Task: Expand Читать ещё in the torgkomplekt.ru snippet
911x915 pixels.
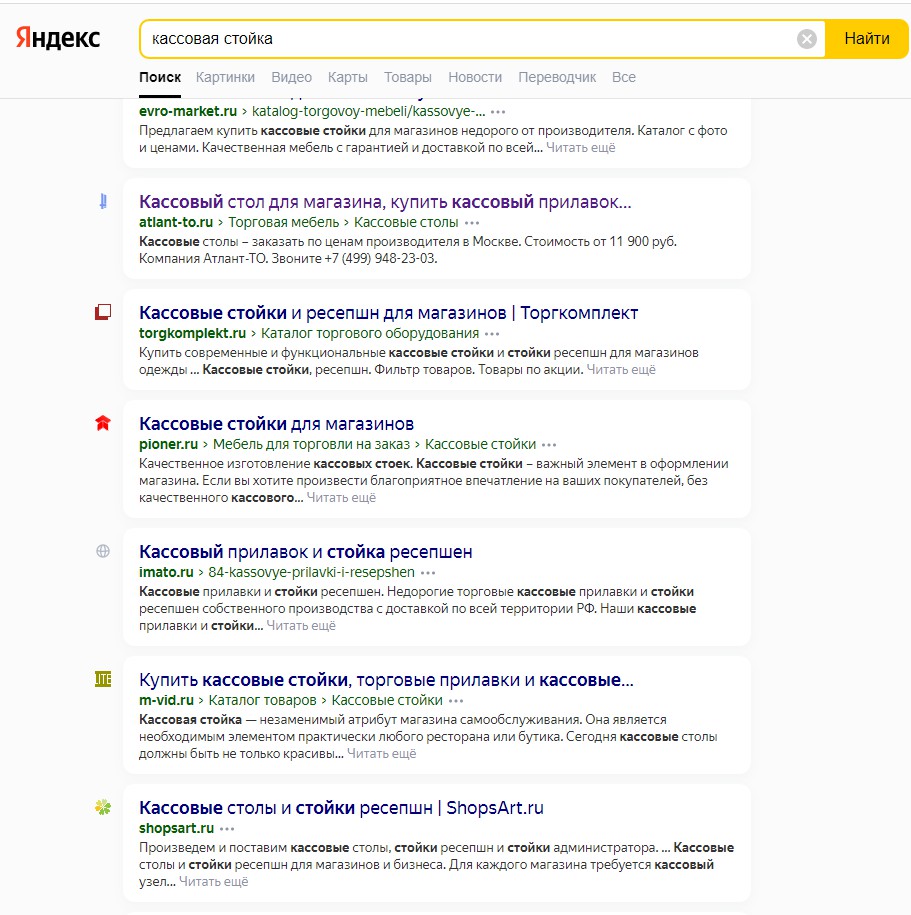Action: pyautogui.click(x=621, y=369)
